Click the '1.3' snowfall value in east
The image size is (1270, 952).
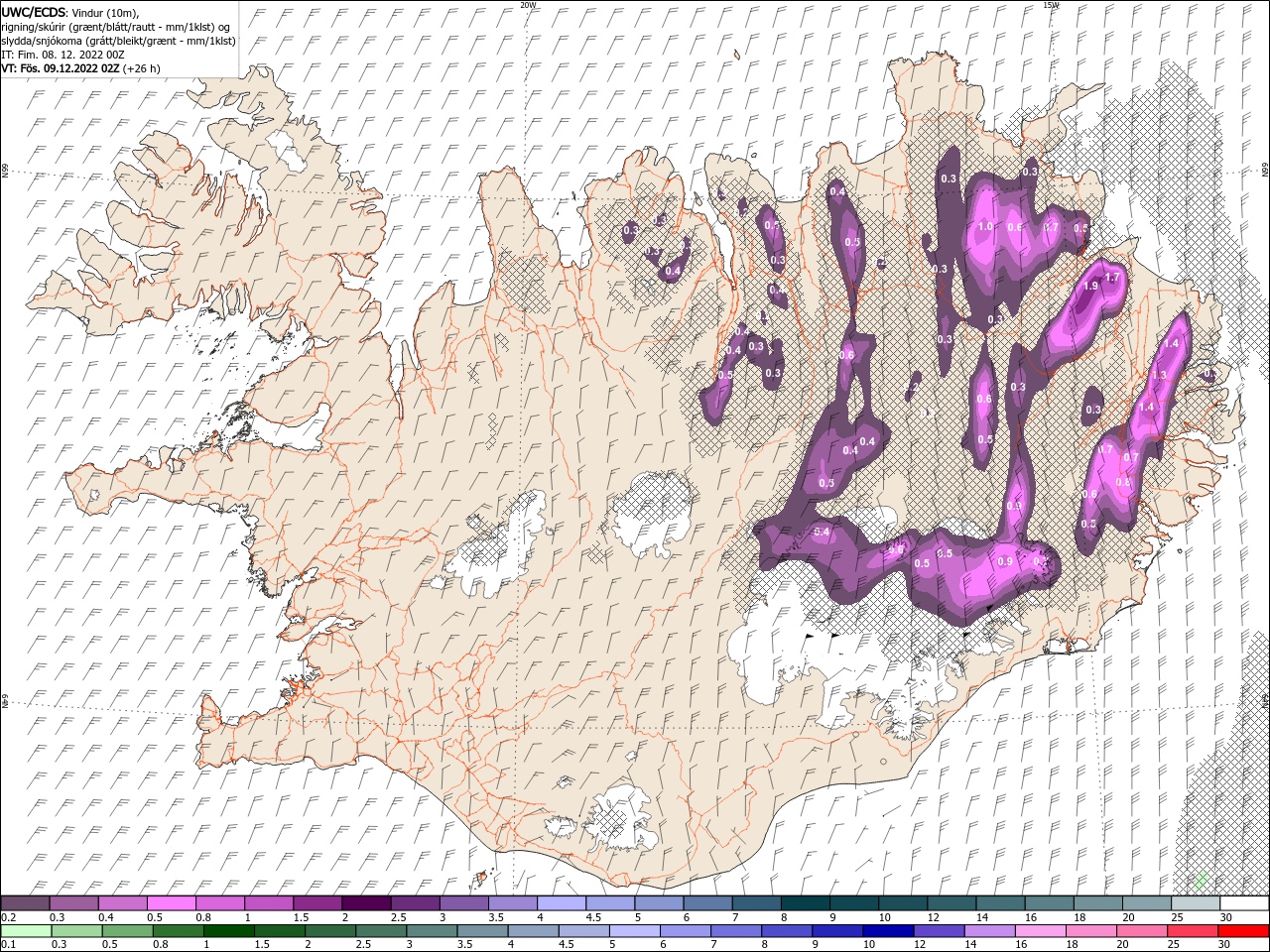pos(1160,376)
